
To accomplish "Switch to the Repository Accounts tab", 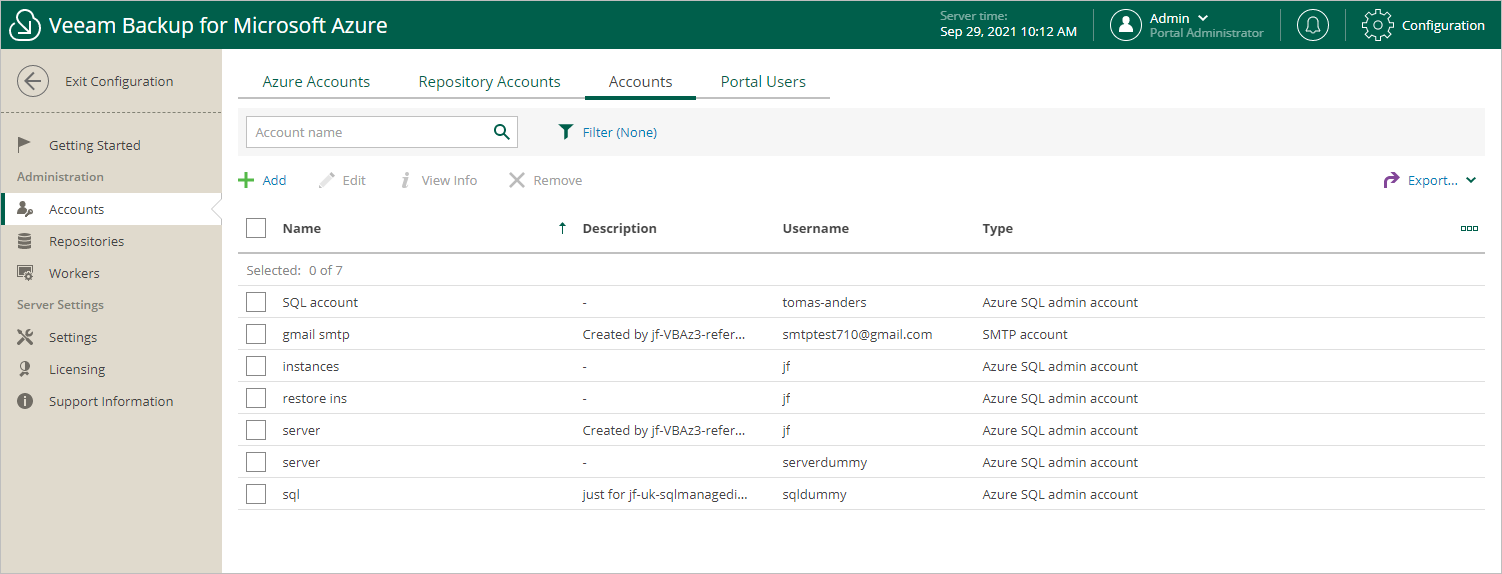I will click(489, 82).
